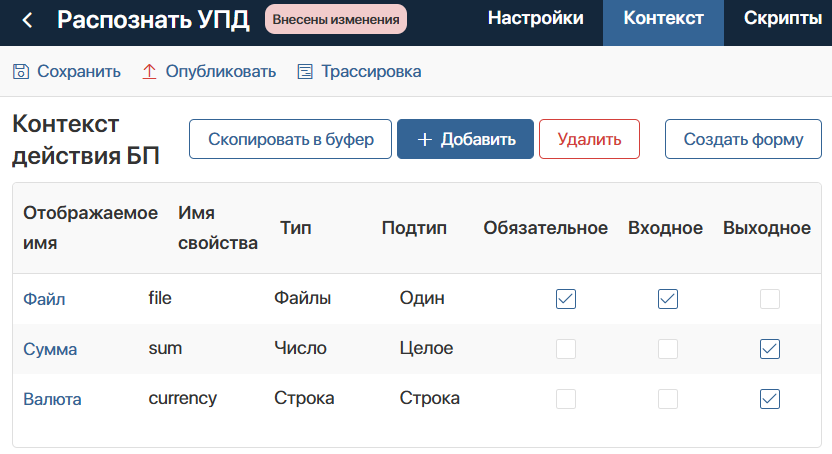
Task: Click the Контекст действия БП heading
Action: (x=86, y=140)
